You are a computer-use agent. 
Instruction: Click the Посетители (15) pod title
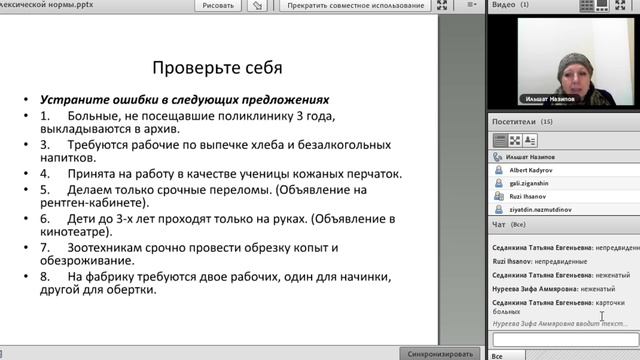tap(522, 122)
